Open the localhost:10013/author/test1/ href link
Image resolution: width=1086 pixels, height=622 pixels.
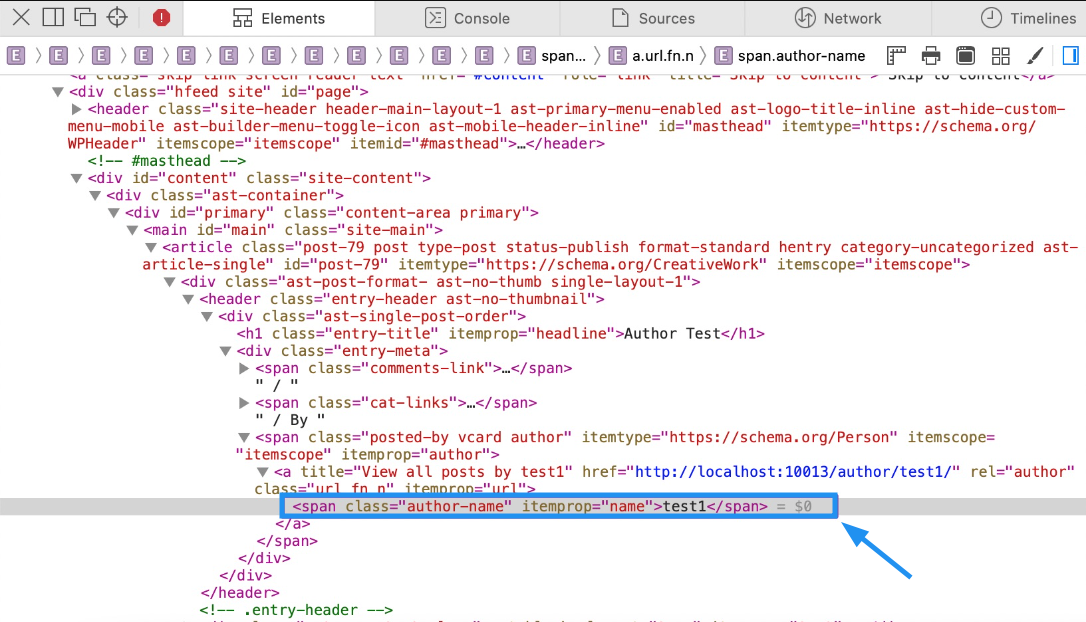tap(794, 472)
